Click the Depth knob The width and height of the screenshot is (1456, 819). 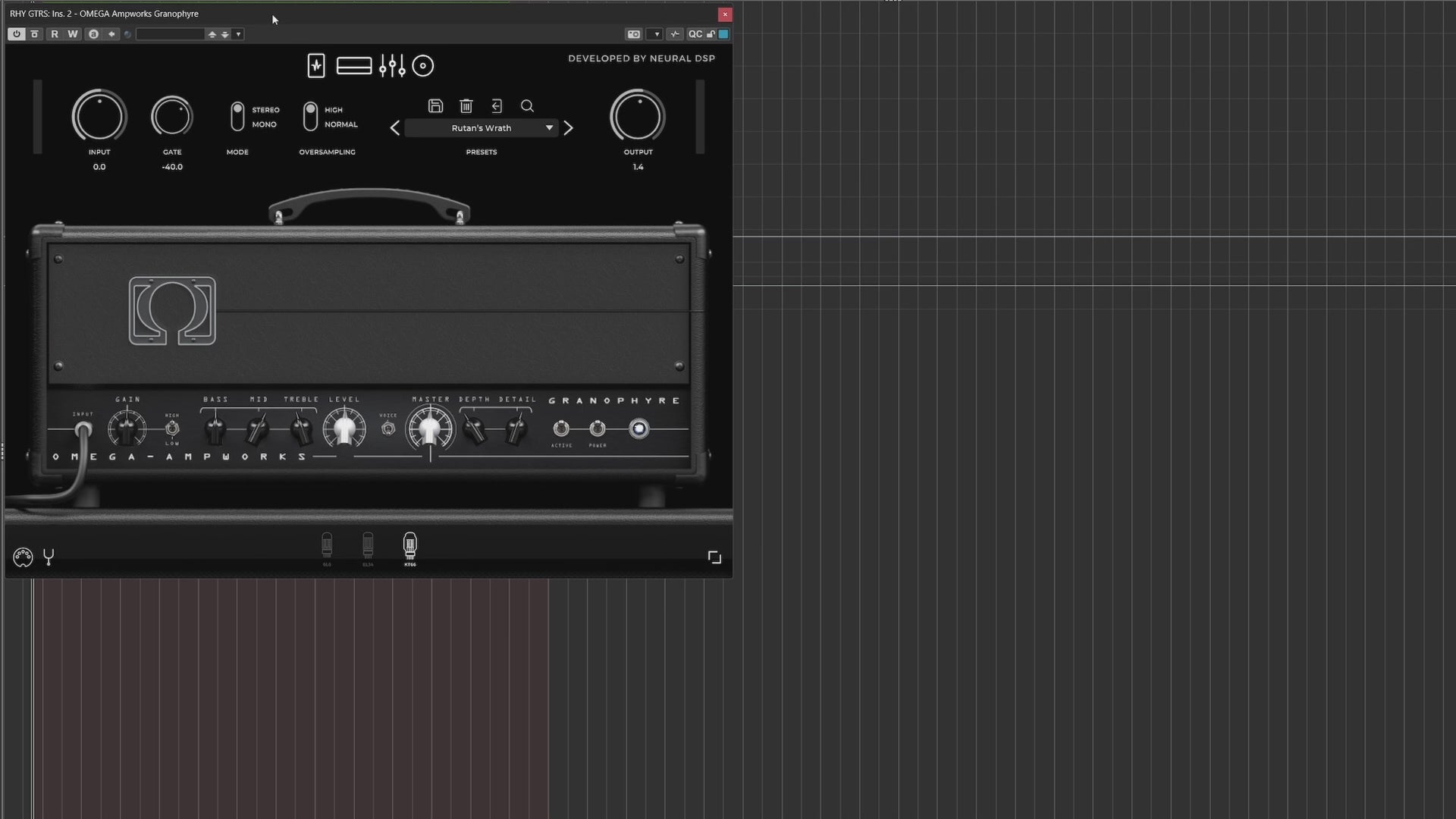coord(475,429)
